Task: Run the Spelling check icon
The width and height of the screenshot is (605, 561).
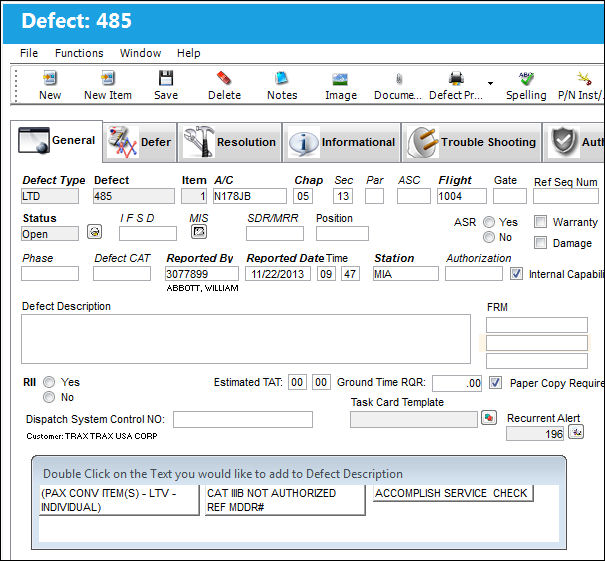Action: [526, 78]
